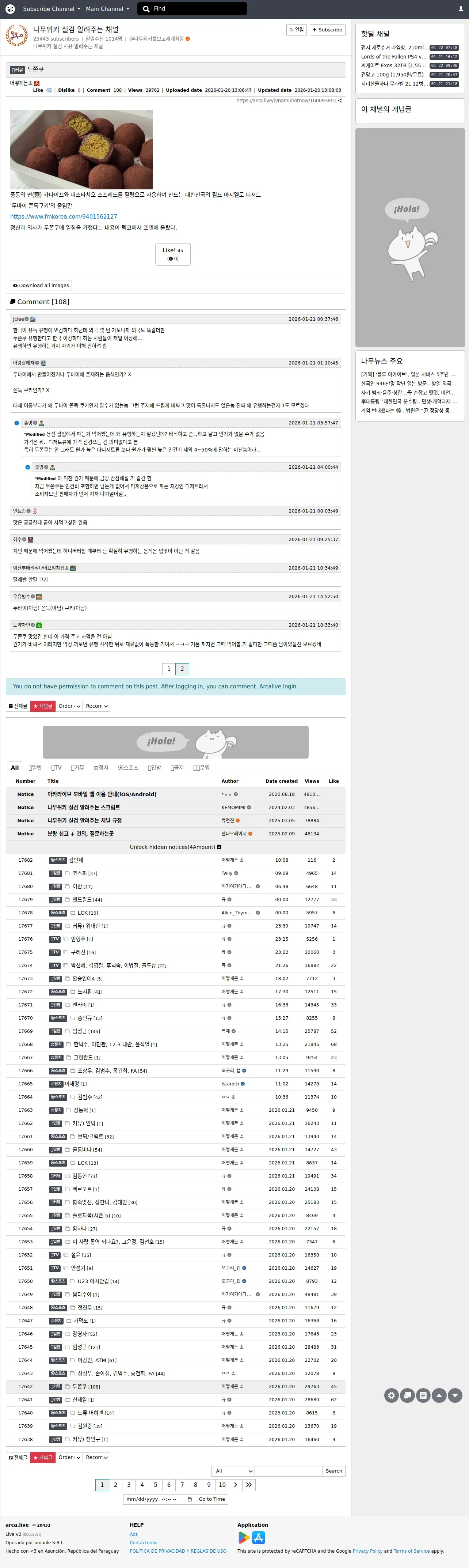
Task: Click the mm/dd/yyyy date-time input
Action: click(x=159, y=1499)
